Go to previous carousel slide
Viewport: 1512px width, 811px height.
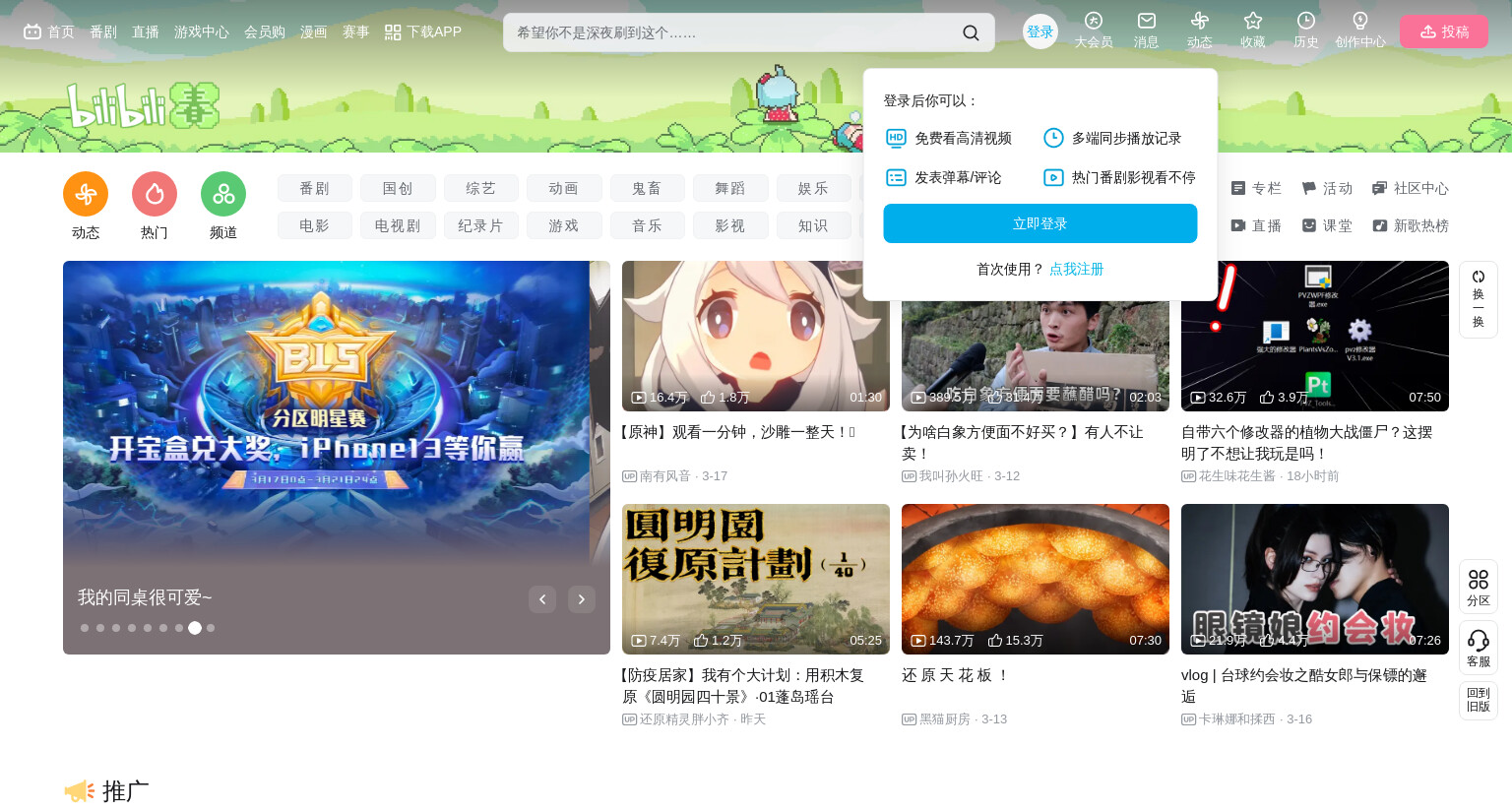coord(542,599)
